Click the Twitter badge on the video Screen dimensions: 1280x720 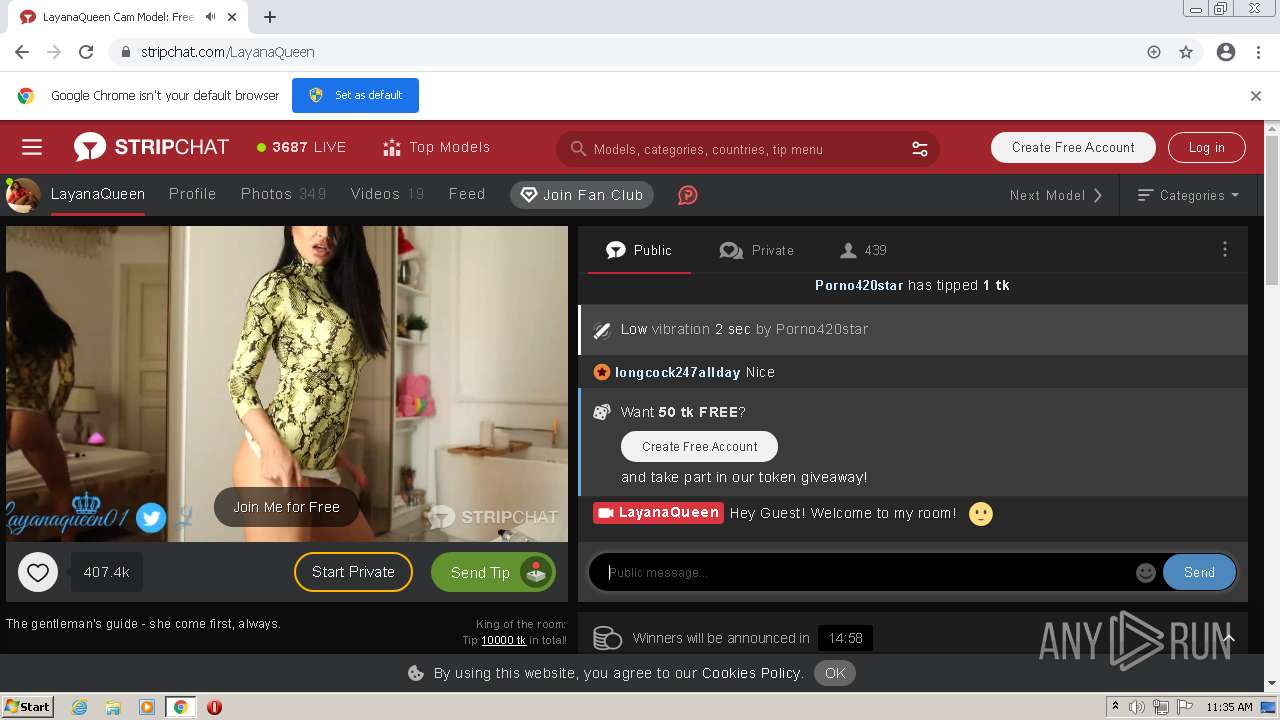coord(151,517)
